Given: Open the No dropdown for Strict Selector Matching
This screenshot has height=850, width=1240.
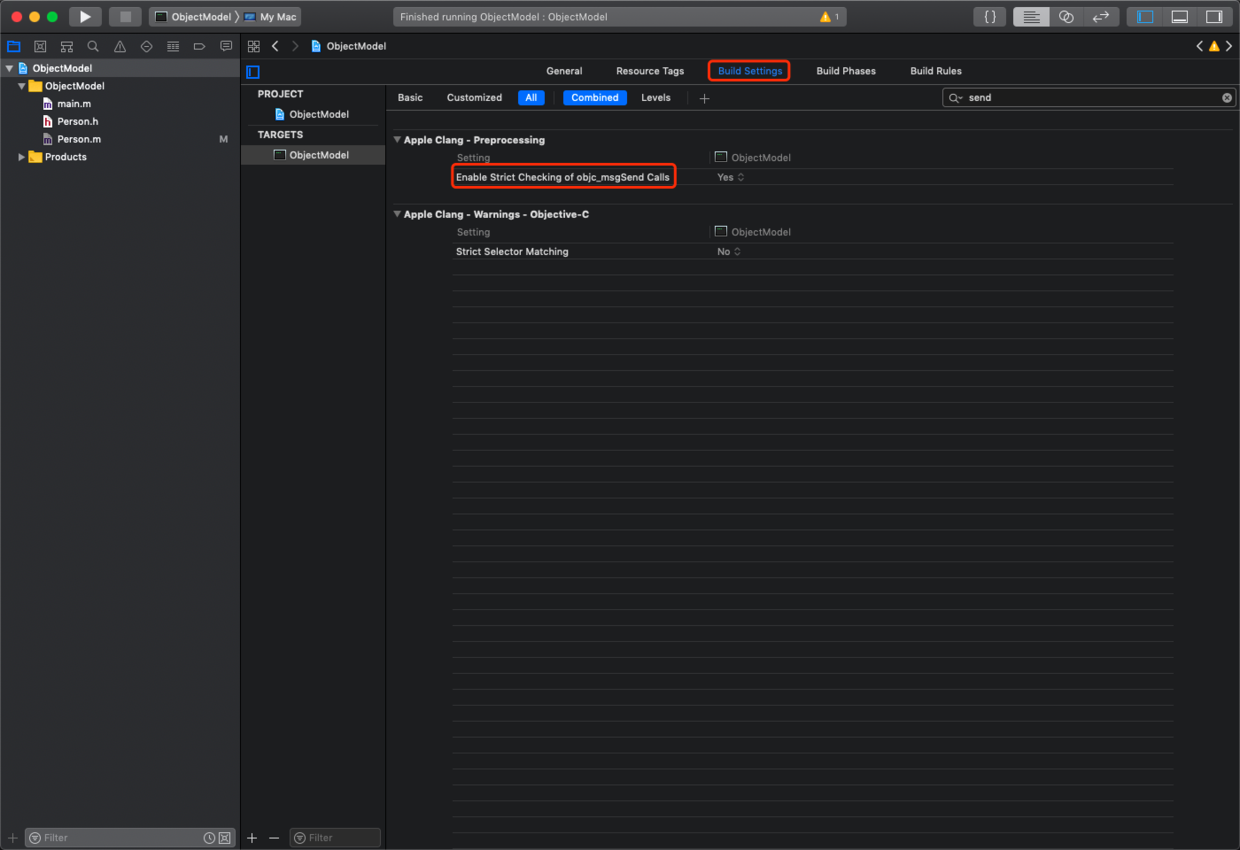Looking at the screenshot, I should tap(729, 252).
